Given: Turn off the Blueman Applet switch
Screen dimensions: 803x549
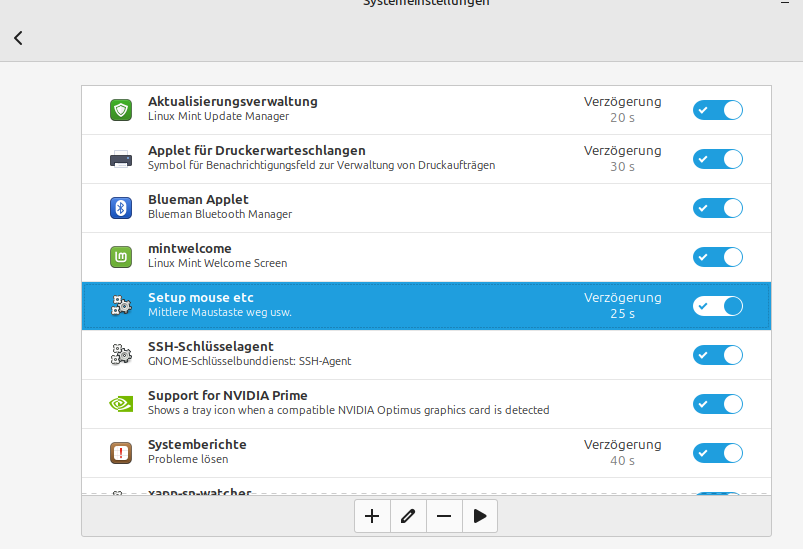Looking at the screenshot, I should coord(718,208).
